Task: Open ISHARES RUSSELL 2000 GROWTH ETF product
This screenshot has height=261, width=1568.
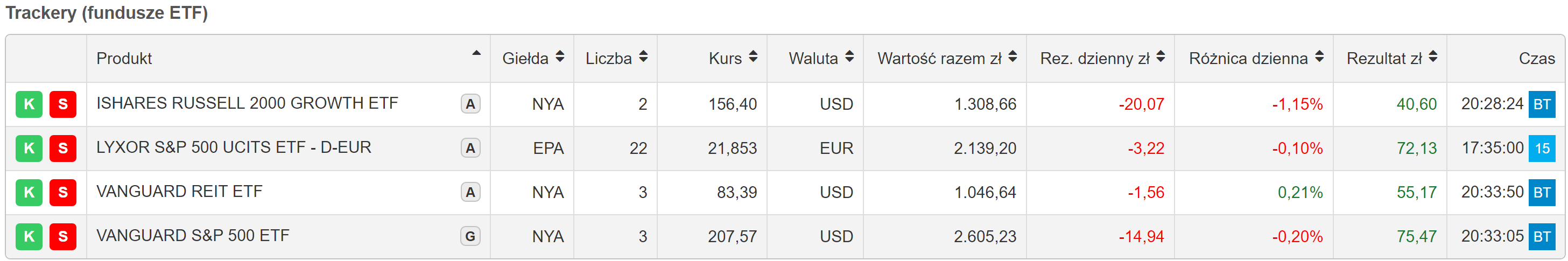Action: pyautogui.click(x=247, y=103)
